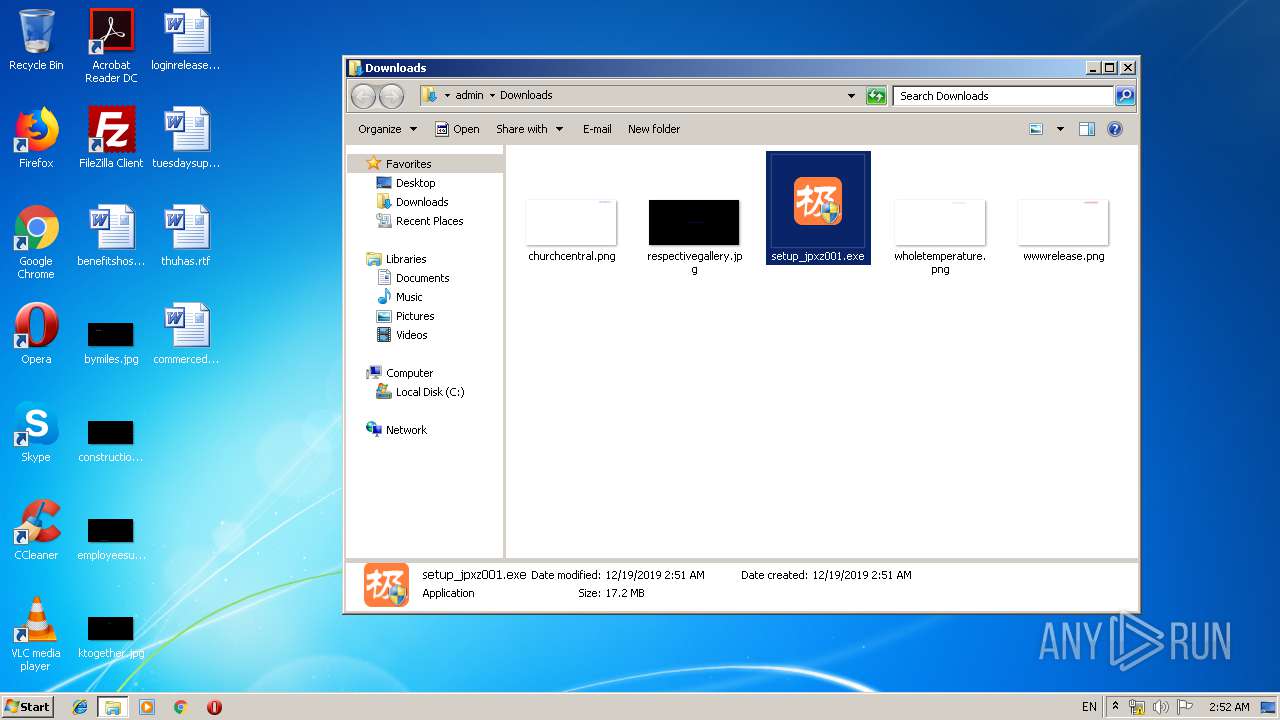
Task: Open the views options dropdown arrow
Action: (1060, 129)
